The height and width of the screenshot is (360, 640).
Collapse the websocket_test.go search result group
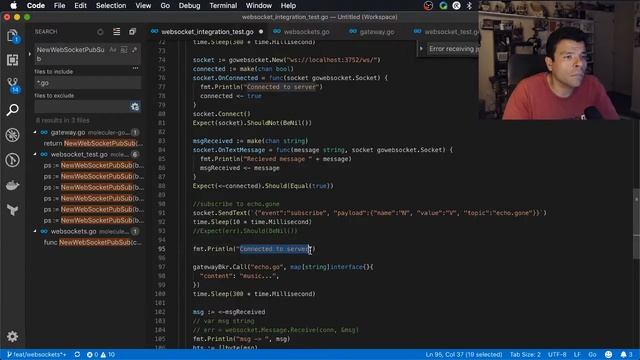coord(35,154)
